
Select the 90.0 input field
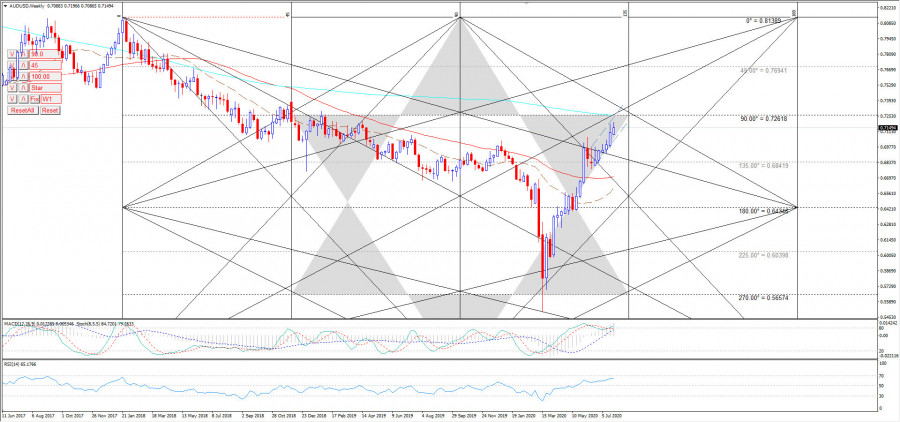[x=46, y=54]
